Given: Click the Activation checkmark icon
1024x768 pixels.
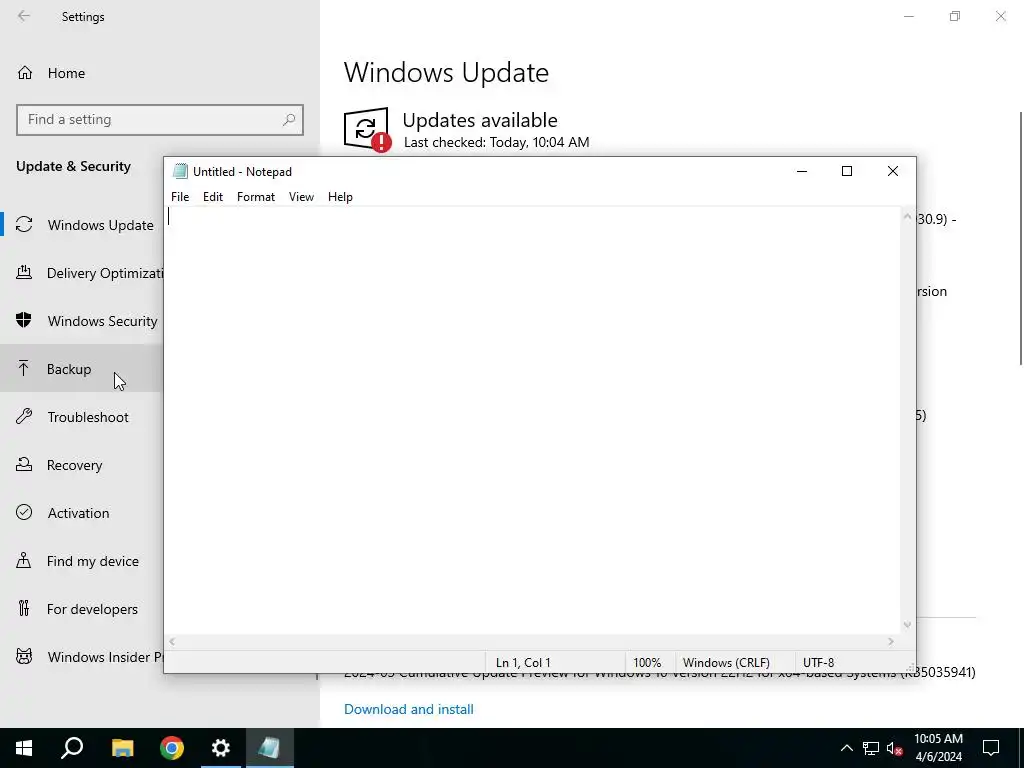Looking at the screenshot, I should [24, 512].
